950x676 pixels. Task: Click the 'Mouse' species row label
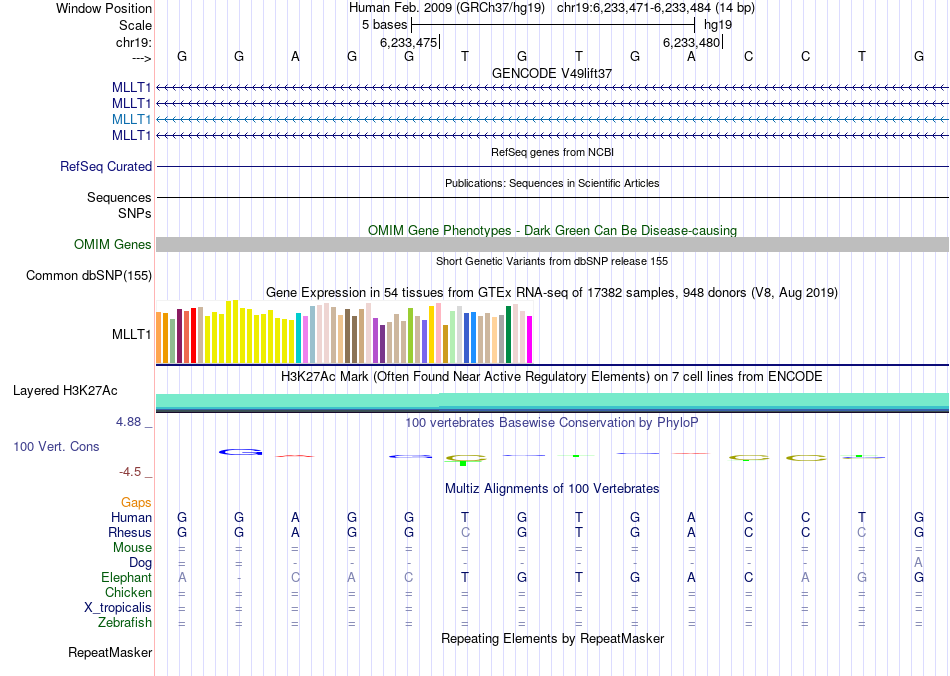pos(132,548)
